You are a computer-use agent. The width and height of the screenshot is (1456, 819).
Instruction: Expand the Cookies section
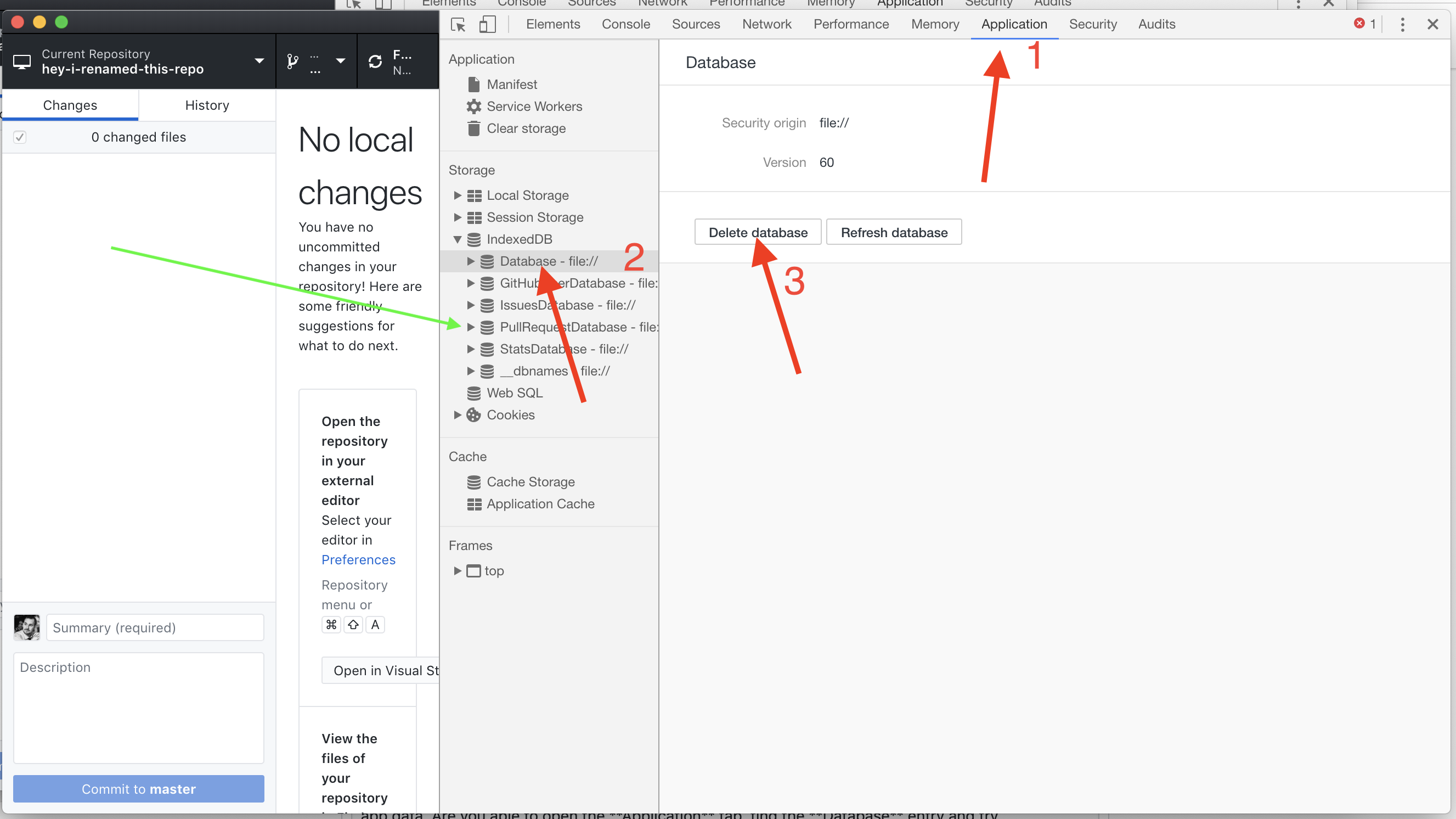click(458, 414)
